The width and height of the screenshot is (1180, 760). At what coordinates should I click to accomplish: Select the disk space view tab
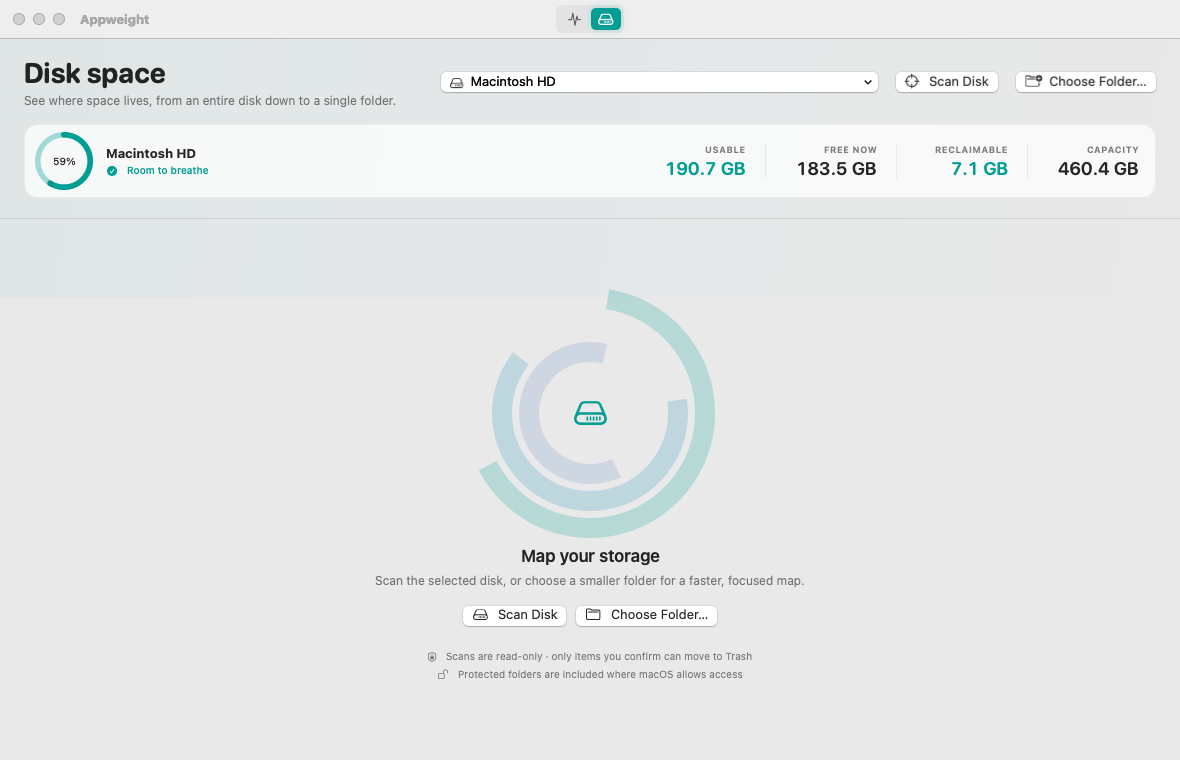(606, 20)
